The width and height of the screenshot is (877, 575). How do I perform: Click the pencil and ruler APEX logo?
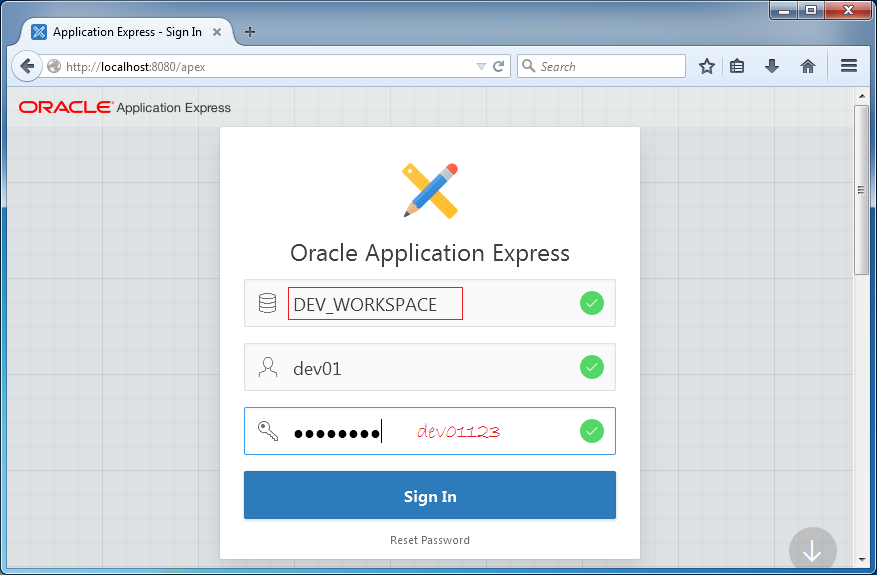coord(430,190)
